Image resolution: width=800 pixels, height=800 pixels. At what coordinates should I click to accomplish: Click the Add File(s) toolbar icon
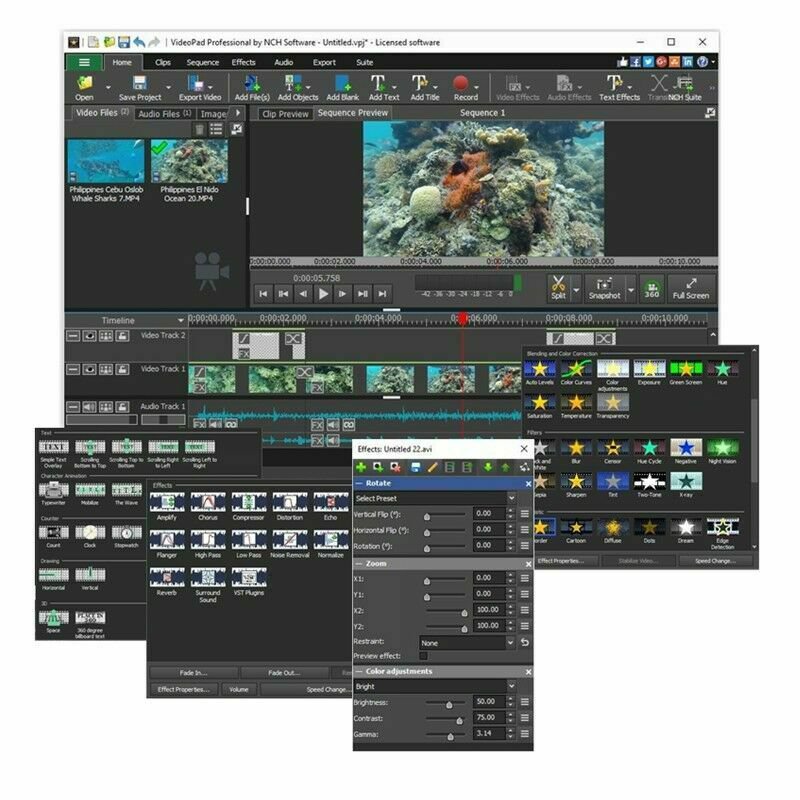[x=252, y=87]
